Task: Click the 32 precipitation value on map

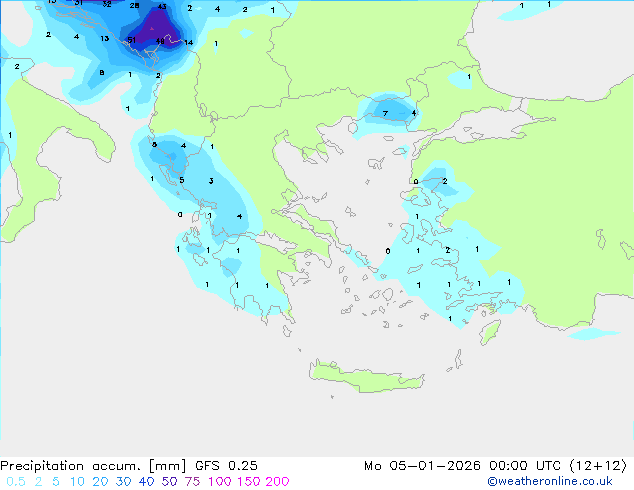Action: pos(107,4)
